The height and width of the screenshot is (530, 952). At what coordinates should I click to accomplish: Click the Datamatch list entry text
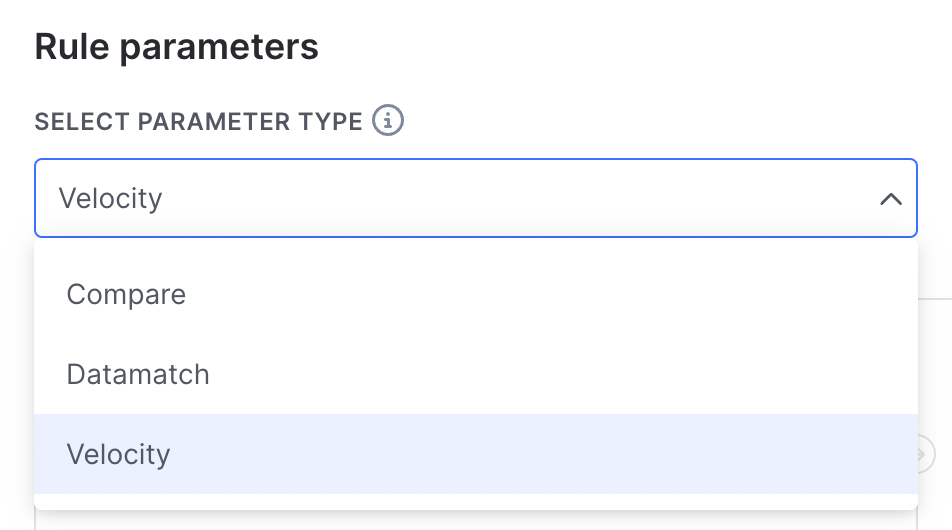click(138, 374)
